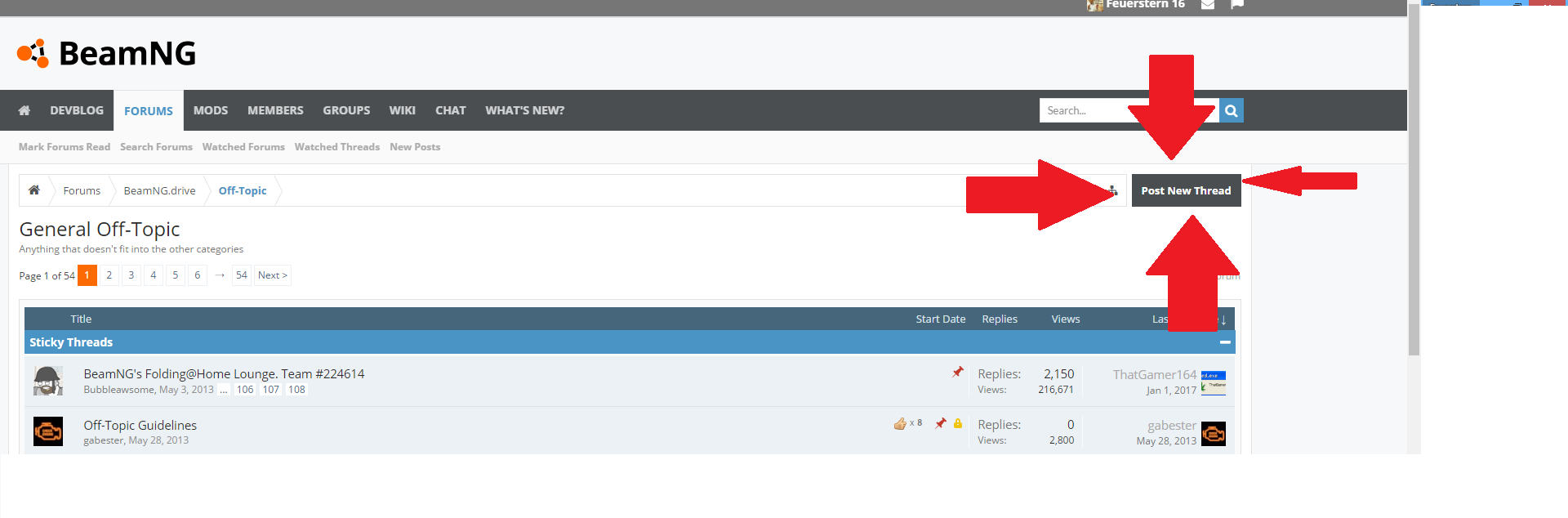The width and height of the screenshot is (1568, 518).
Task: Click the Post New Thread button
Action: click(x=1186, y=190)
